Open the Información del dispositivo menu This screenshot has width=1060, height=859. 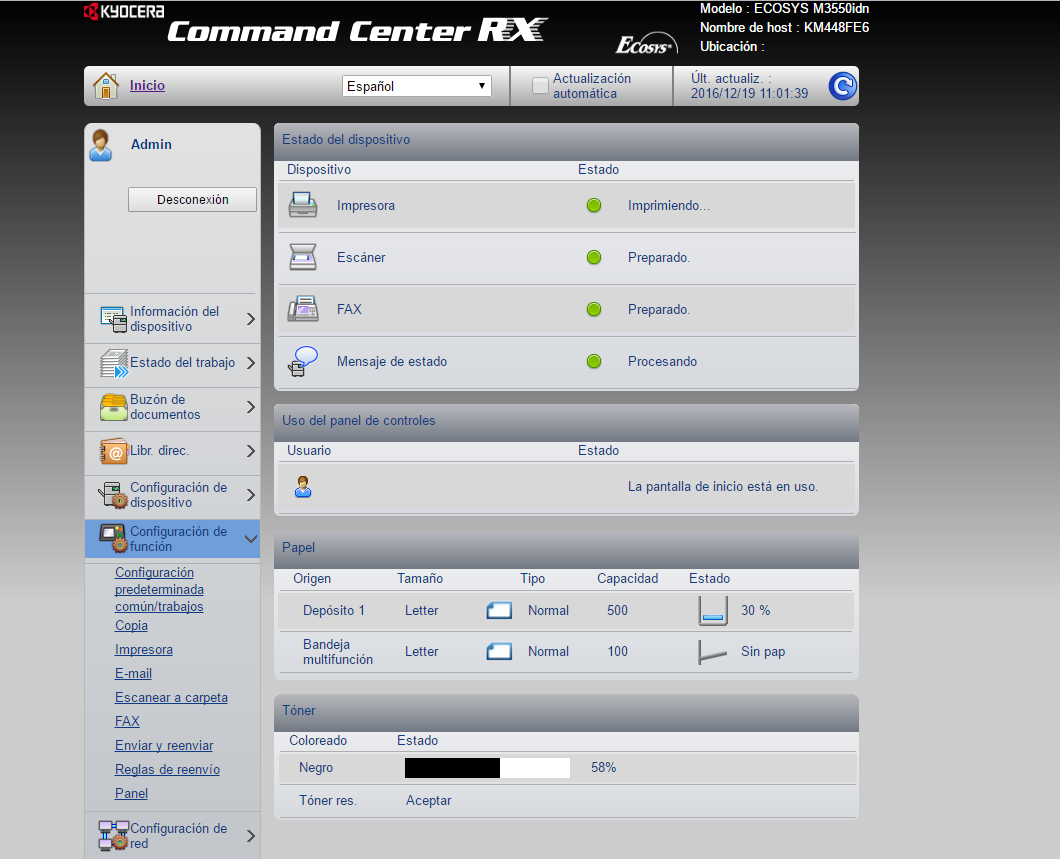pos(172,318)
